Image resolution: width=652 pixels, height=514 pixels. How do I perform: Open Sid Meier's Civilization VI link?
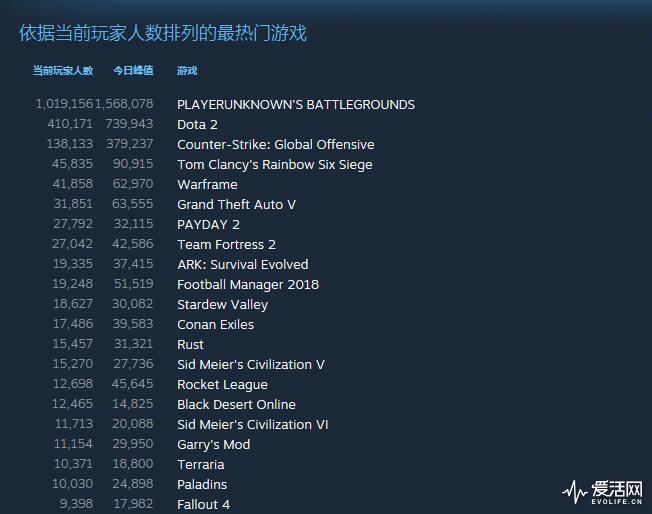click(252, 425)
